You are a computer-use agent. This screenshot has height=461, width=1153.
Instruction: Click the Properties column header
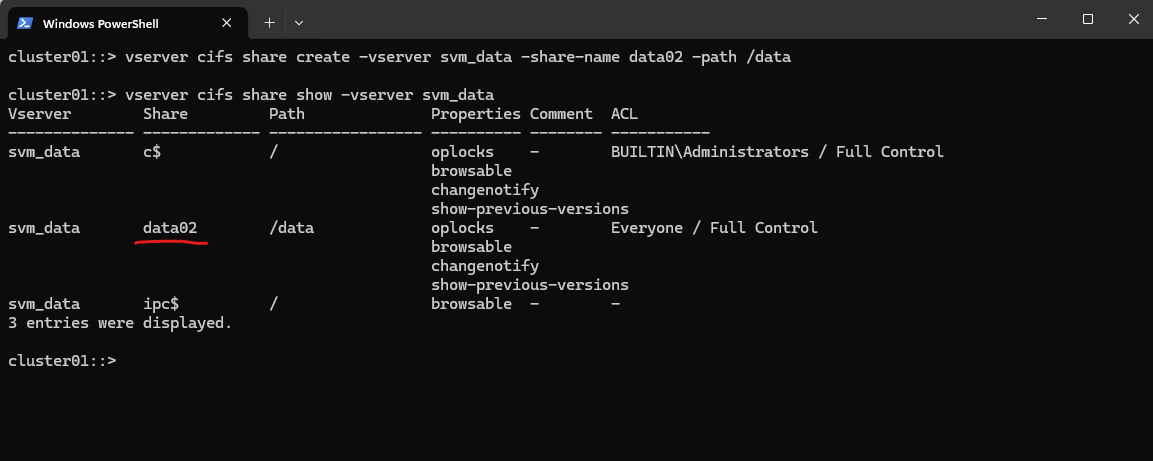(x=476, y=114)
